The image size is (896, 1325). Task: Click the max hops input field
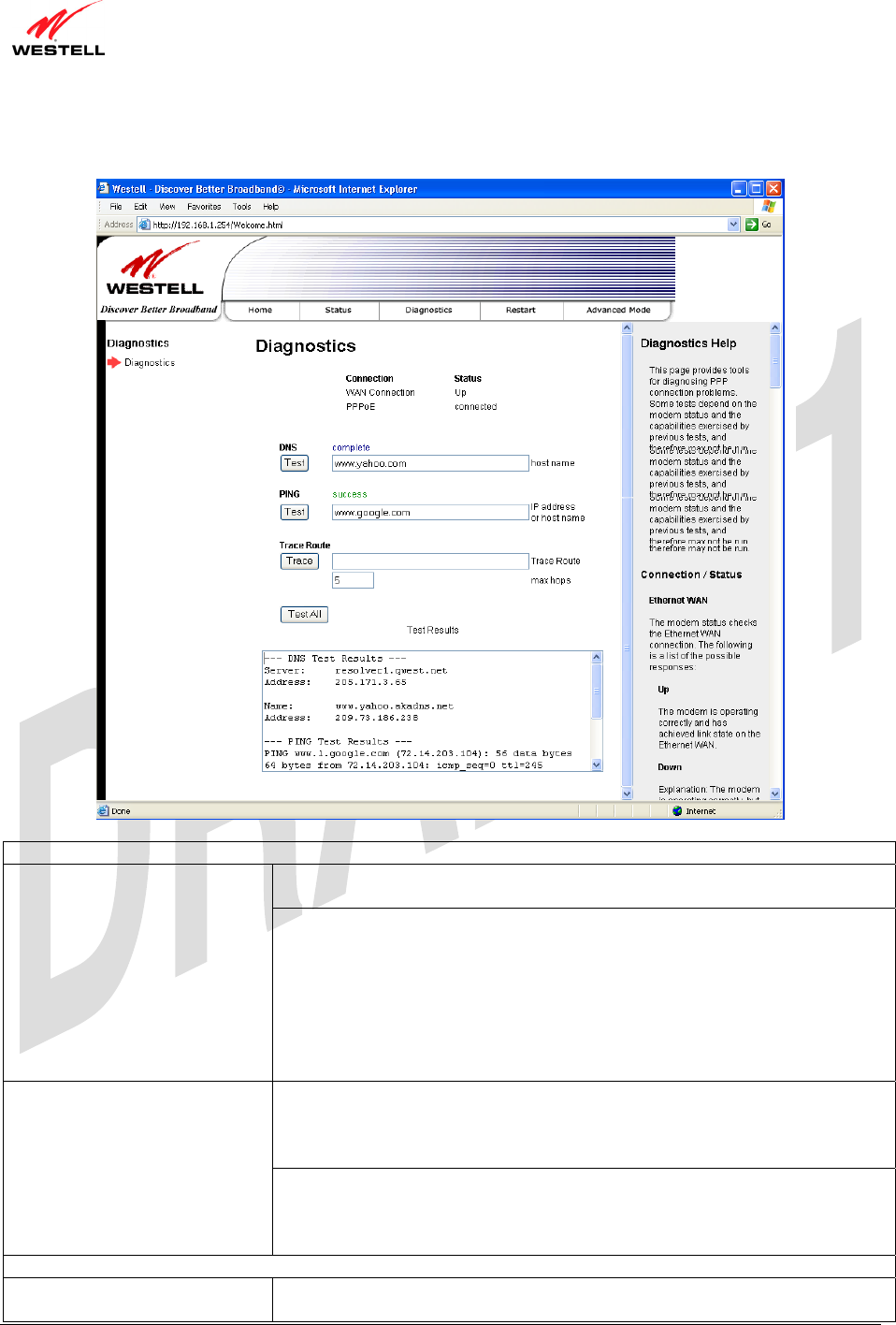[353, 580]
